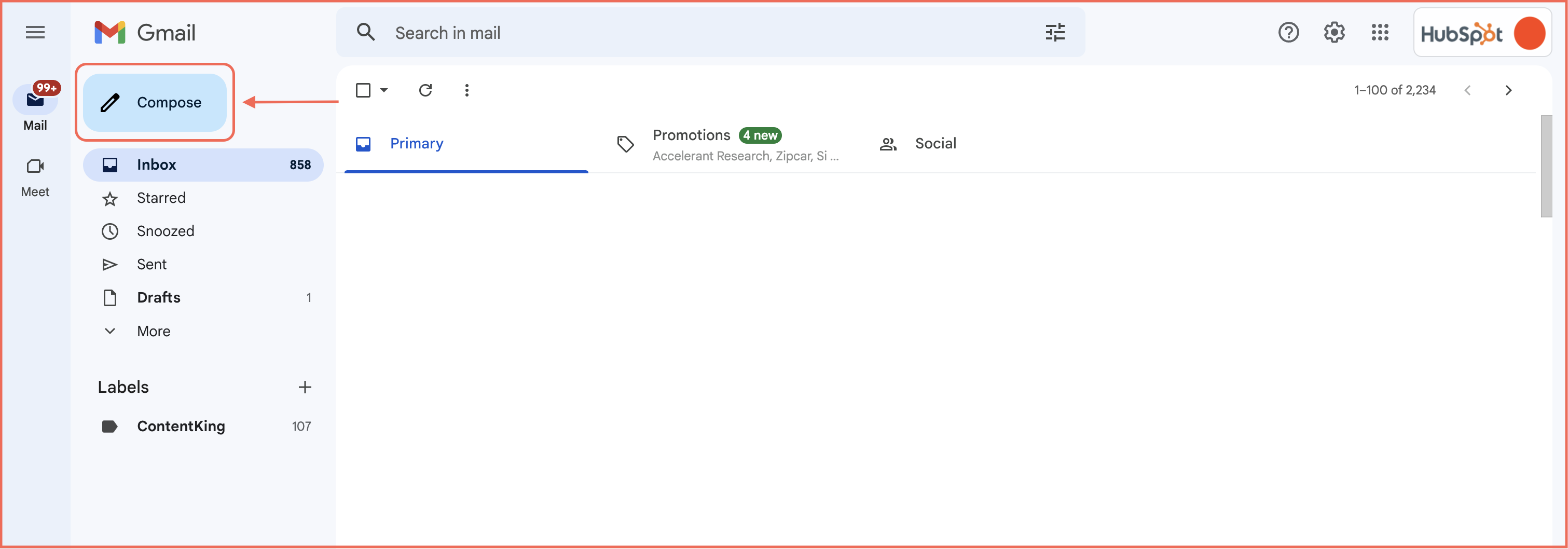This screenshot has height=549, width=1568.
Task: Open the select dropdown arrow
Action: pos(384,90)
